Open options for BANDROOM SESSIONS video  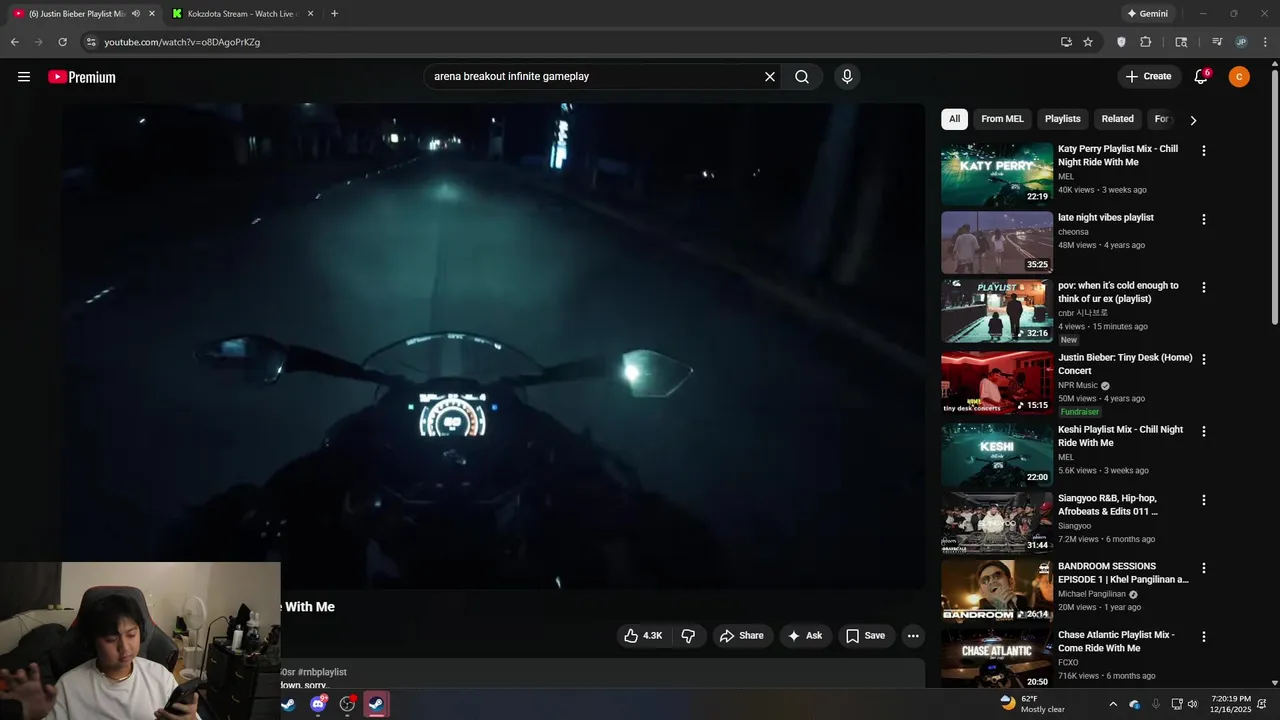[x=1203, y=568]
